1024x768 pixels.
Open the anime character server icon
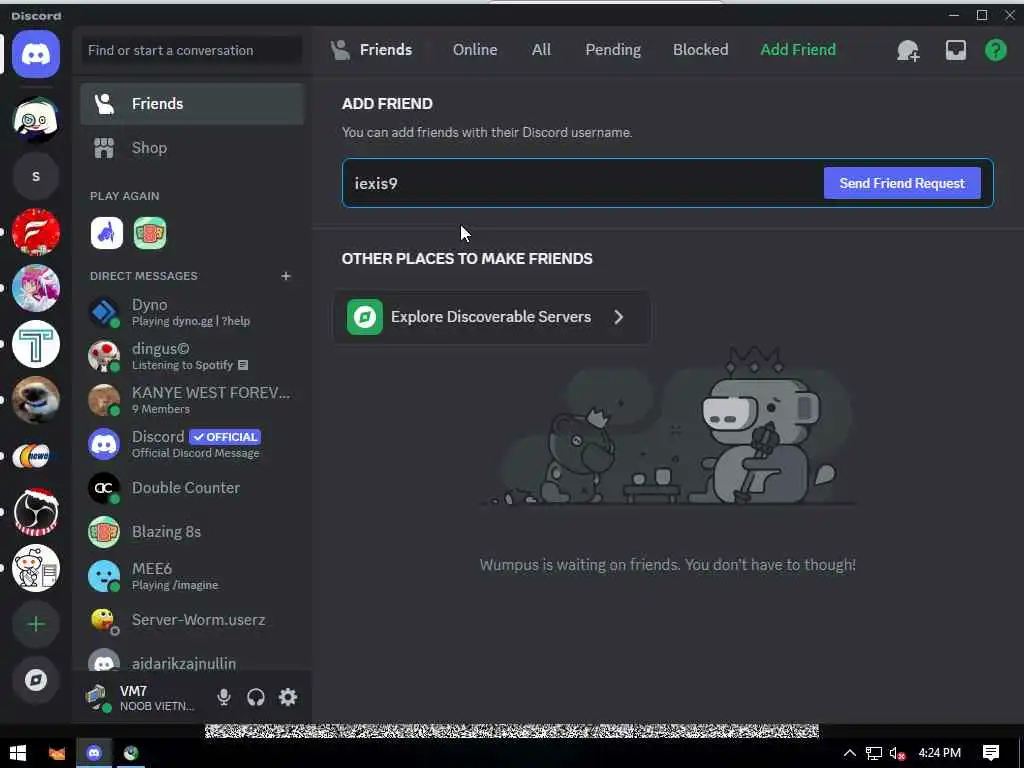tap(36, 288)
